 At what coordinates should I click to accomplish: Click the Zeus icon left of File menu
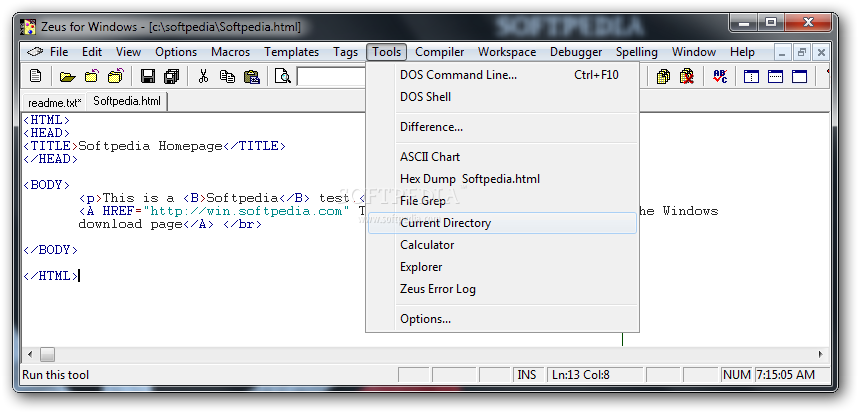[35, 52]
